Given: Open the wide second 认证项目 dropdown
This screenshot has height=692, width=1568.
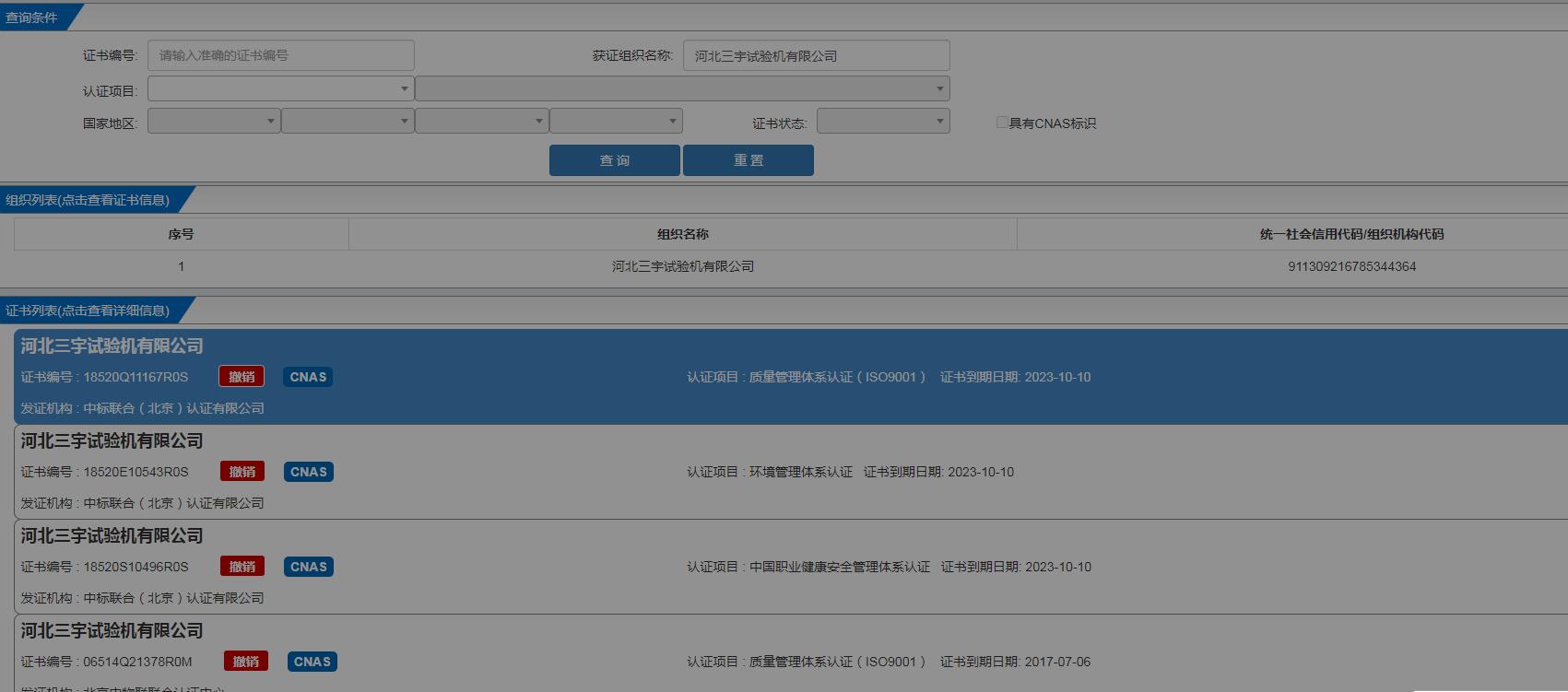Looking at the screenshot, I should tap(682, 89).
